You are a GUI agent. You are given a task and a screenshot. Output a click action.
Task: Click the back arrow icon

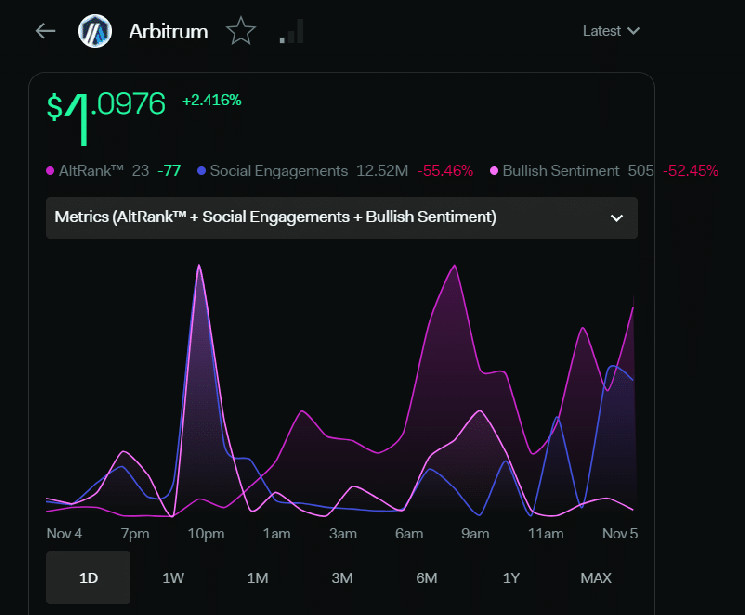pyautogui.click(x=45, y=31)
